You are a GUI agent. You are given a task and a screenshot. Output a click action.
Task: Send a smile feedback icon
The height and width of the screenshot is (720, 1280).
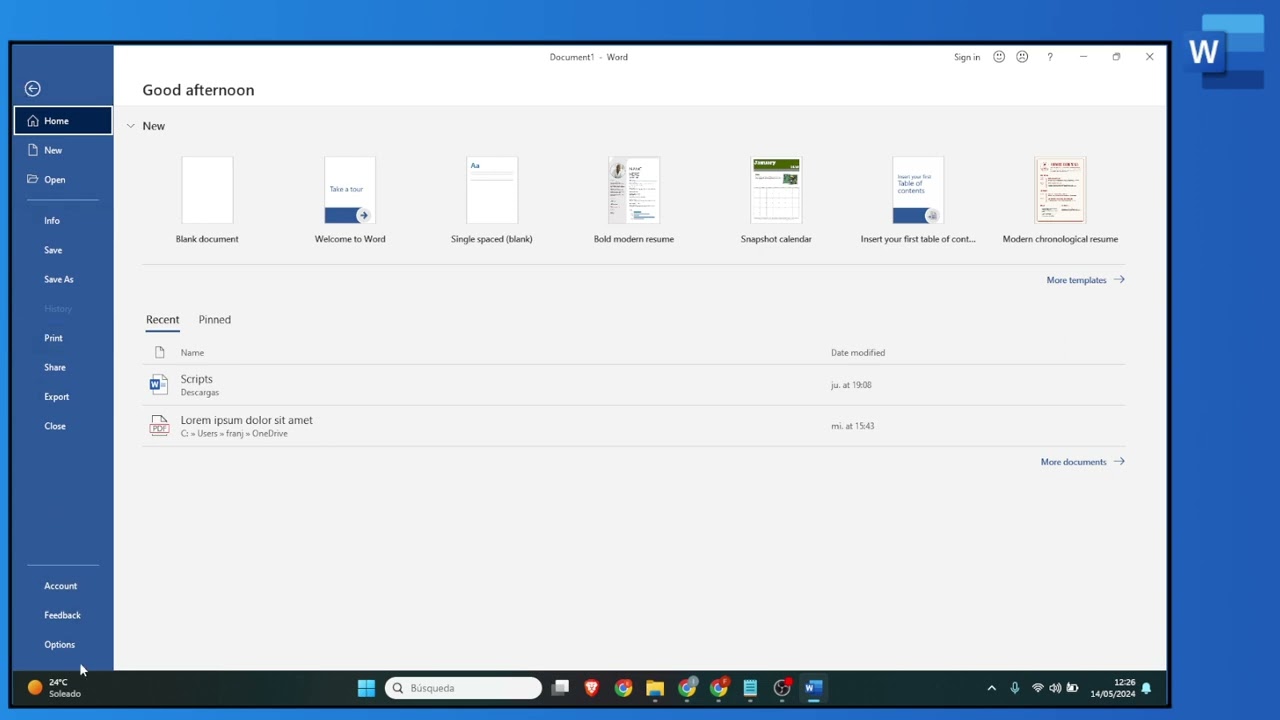[998, 57]
